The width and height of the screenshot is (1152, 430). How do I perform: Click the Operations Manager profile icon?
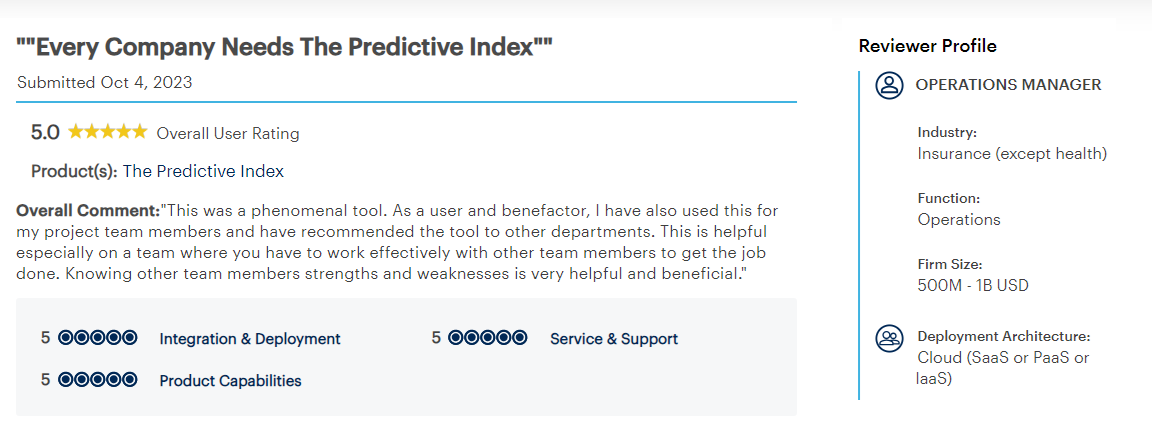(x=889, y=85)
